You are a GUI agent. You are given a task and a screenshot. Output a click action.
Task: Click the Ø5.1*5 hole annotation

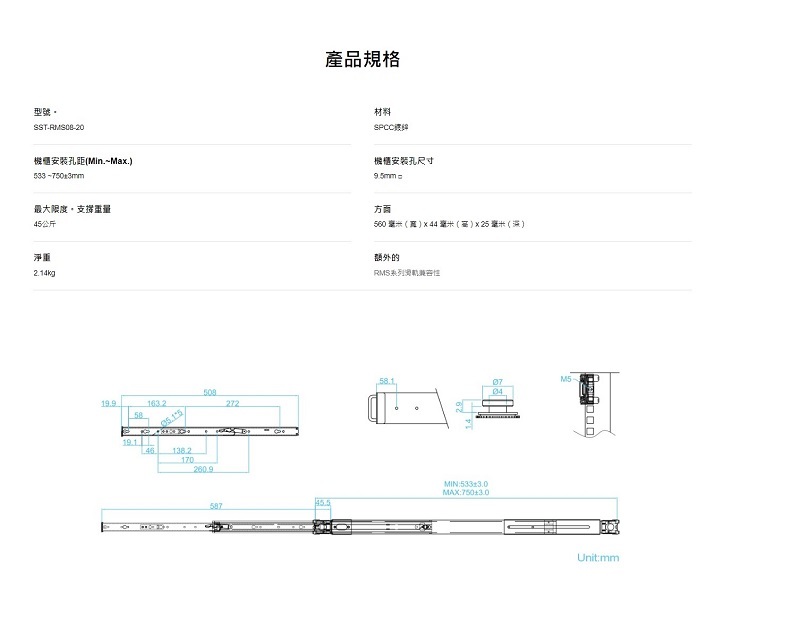tap(172, 418)
